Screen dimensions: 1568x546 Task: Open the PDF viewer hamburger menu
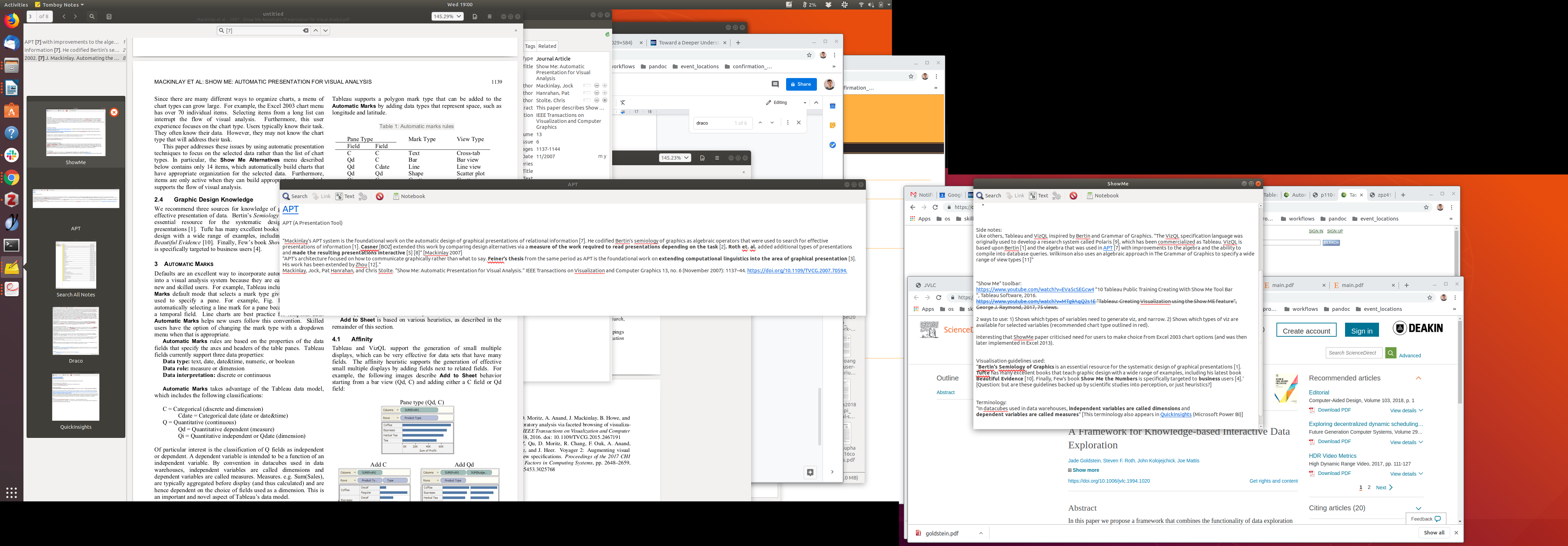(x=489, y=16)
